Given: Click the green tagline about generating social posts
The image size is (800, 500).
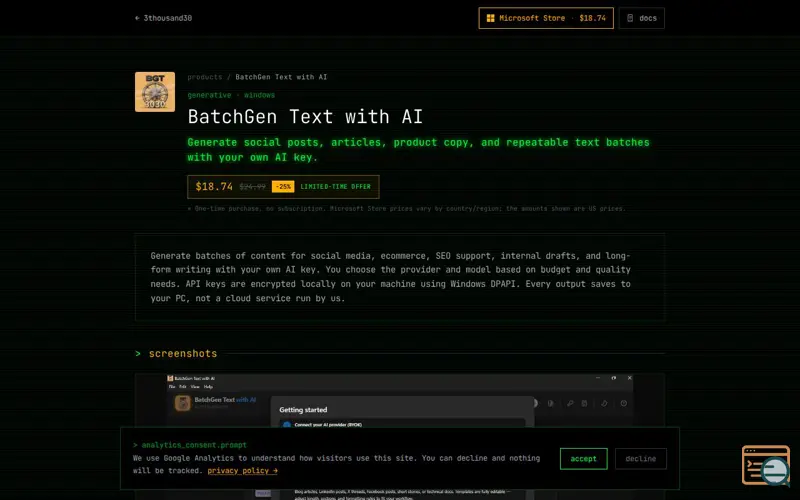Looking at the screenshot, I should coord(418,150).
